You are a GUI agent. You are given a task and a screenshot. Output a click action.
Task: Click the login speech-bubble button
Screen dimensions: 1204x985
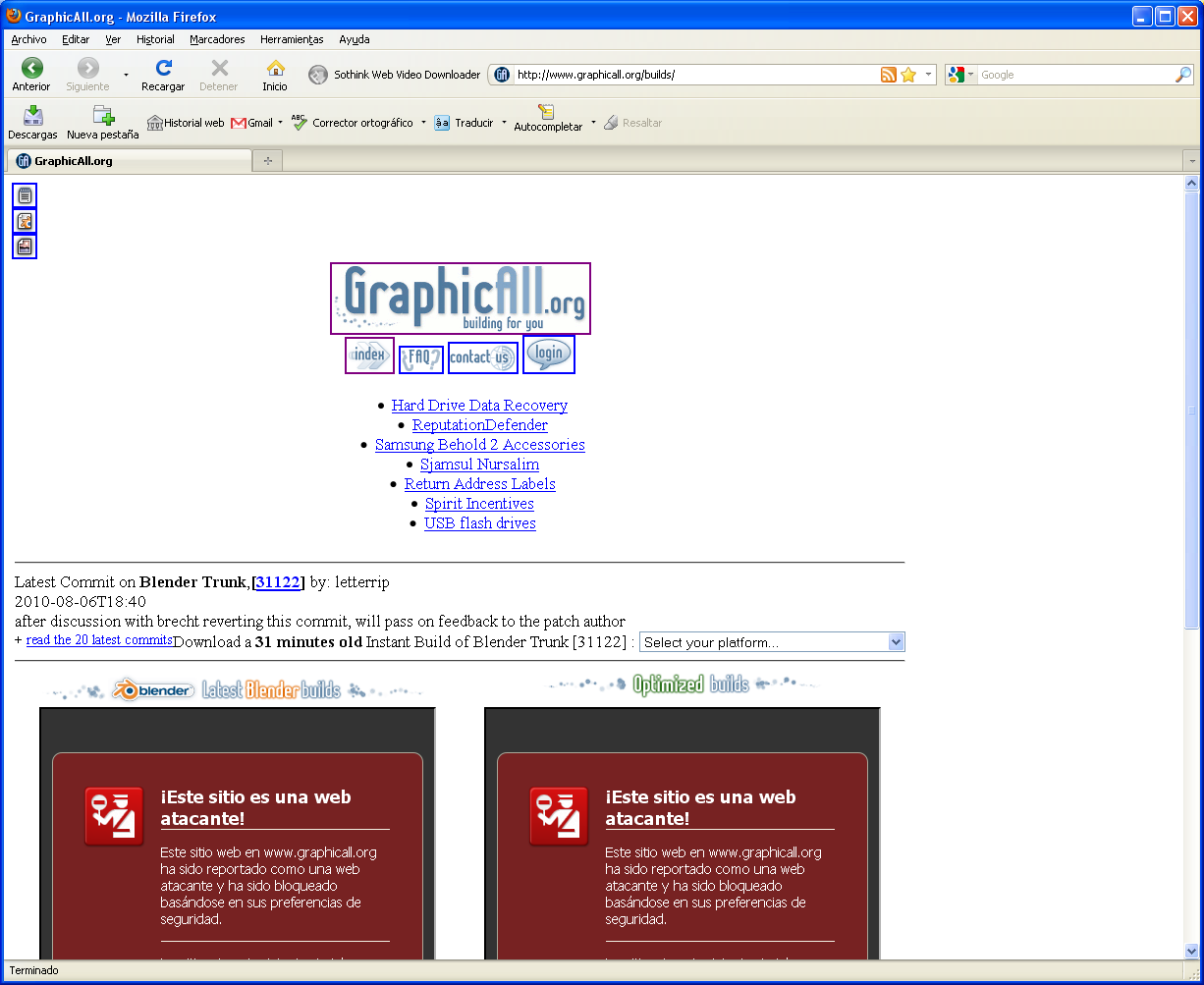[x=549, y=355]
